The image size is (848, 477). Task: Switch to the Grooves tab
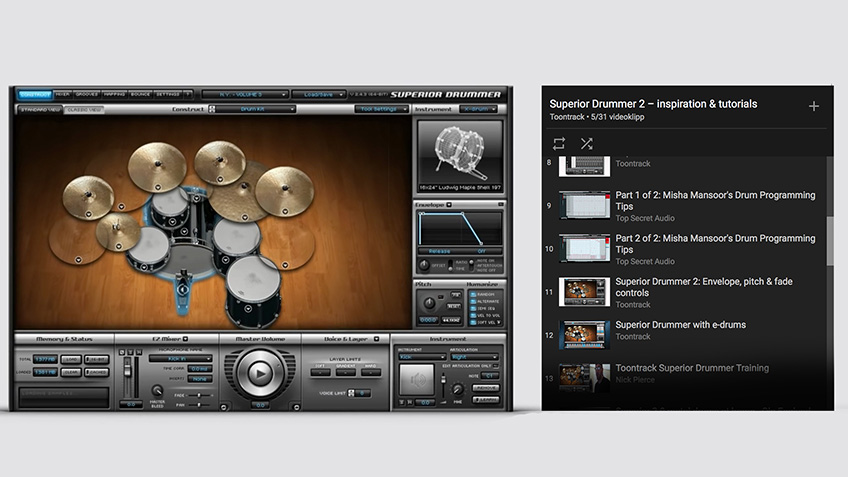(87, 95)
